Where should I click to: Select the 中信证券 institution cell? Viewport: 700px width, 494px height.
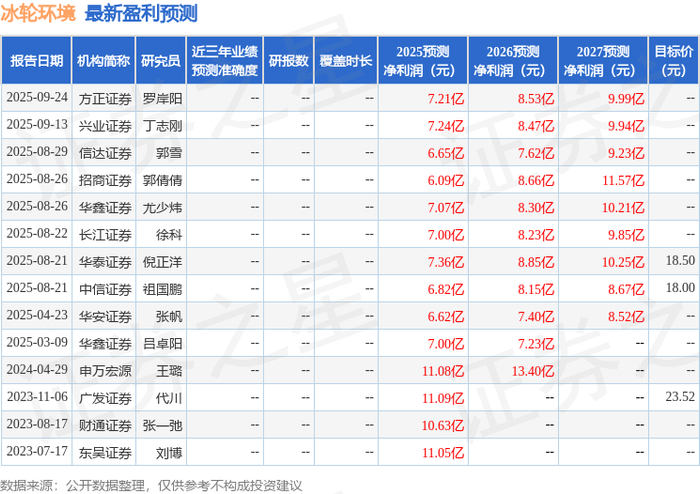point(105,289)
